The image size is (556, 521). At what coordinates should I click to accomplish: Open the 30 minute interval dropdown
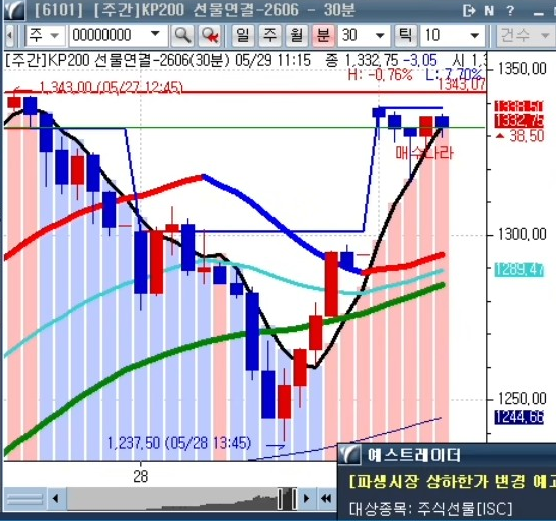pyautogui.click(x=364, y=35)
